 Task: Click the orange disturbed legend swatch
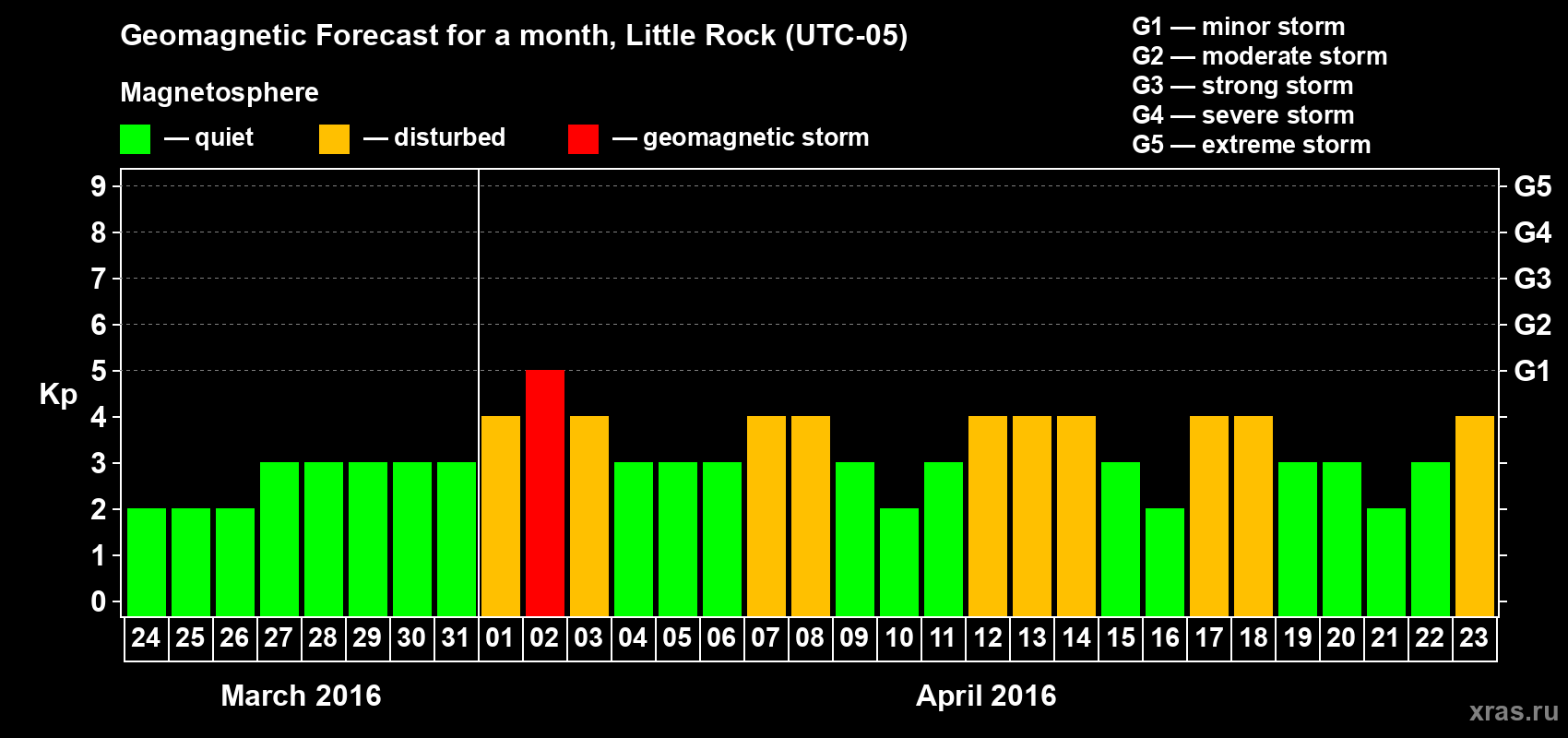pos(334,139)
